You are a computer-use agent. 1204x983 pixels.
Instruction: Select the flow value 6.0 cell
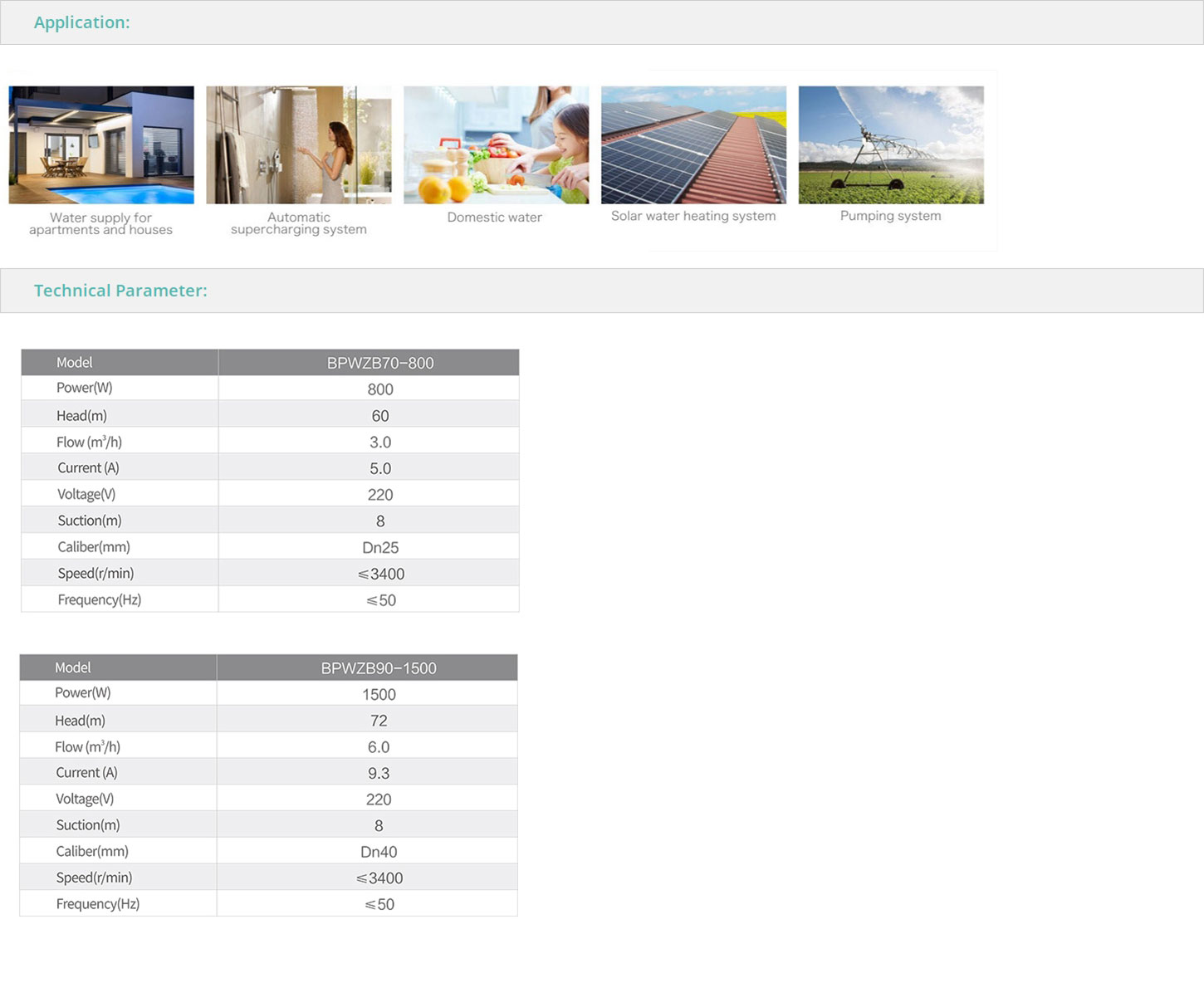tap(367, 746)
